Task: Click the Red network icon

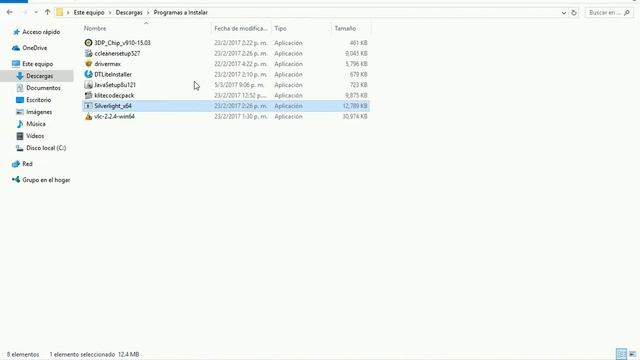Action: click(16, 164)
